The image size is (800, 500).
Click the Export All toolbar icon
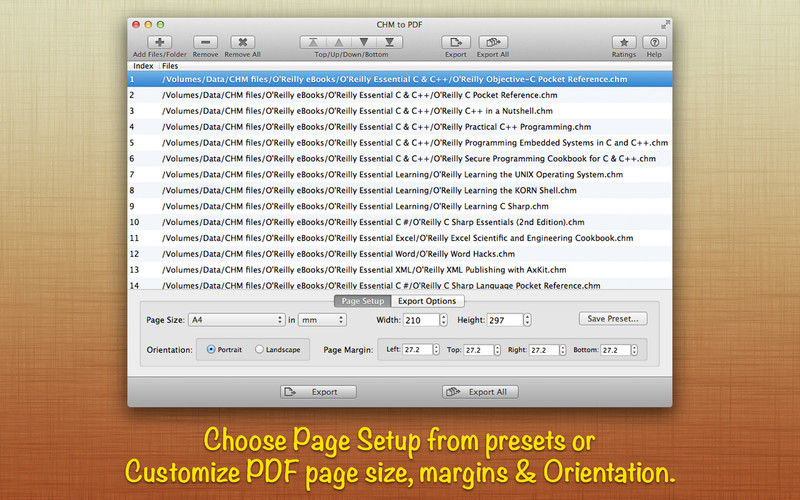[493, 42]
